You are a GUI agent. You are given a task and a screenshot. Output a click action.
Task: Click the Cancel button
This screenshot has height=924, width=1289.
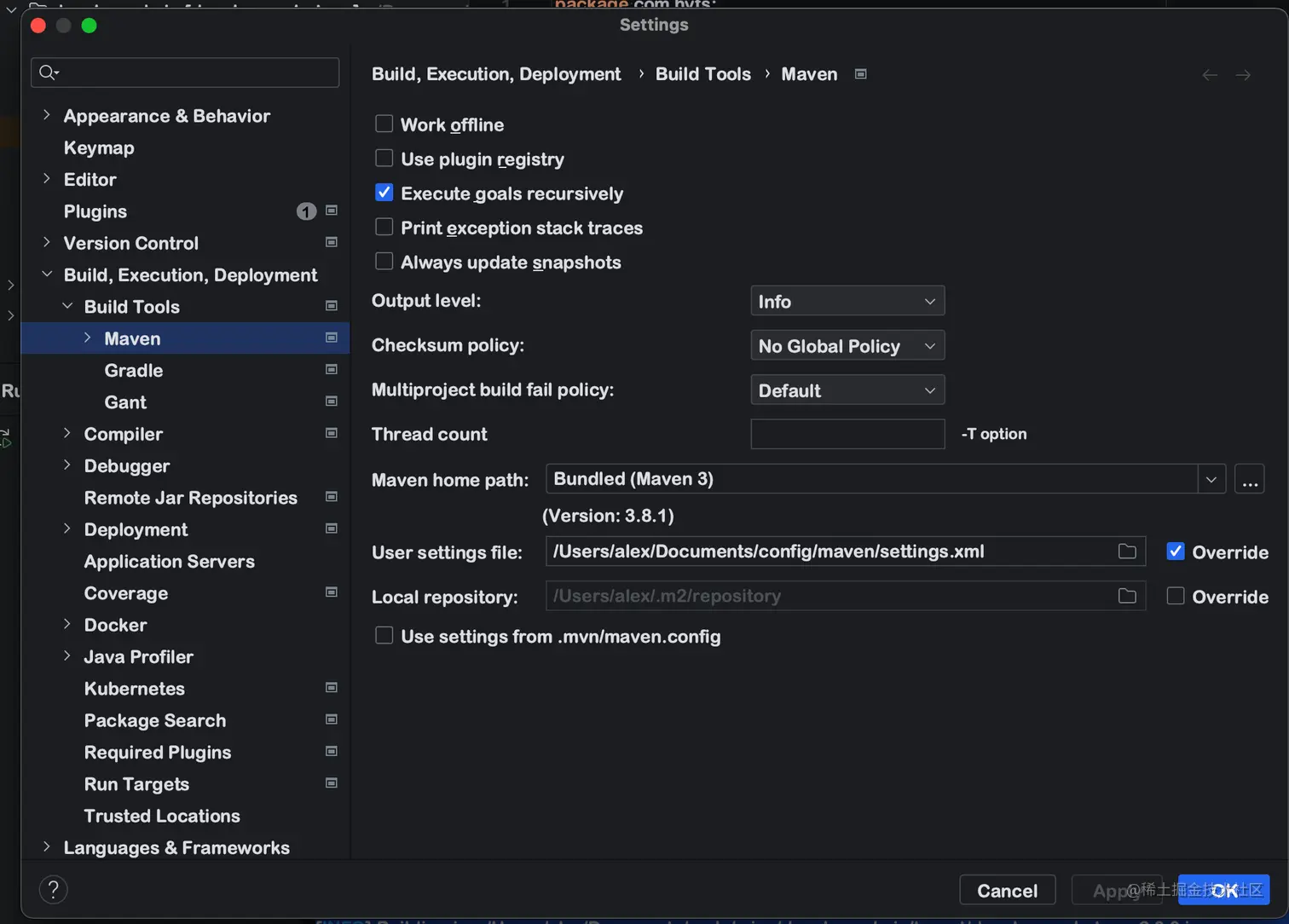pyautogui.click(x=1008, y=890)
